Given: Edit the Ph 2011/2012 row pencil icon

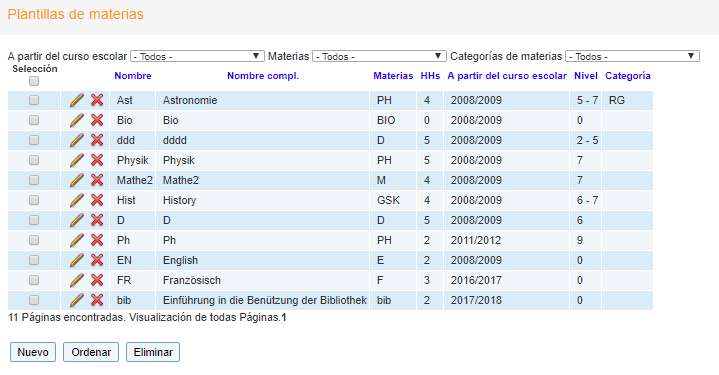Looking at the screenshot, I should [77, 240].
